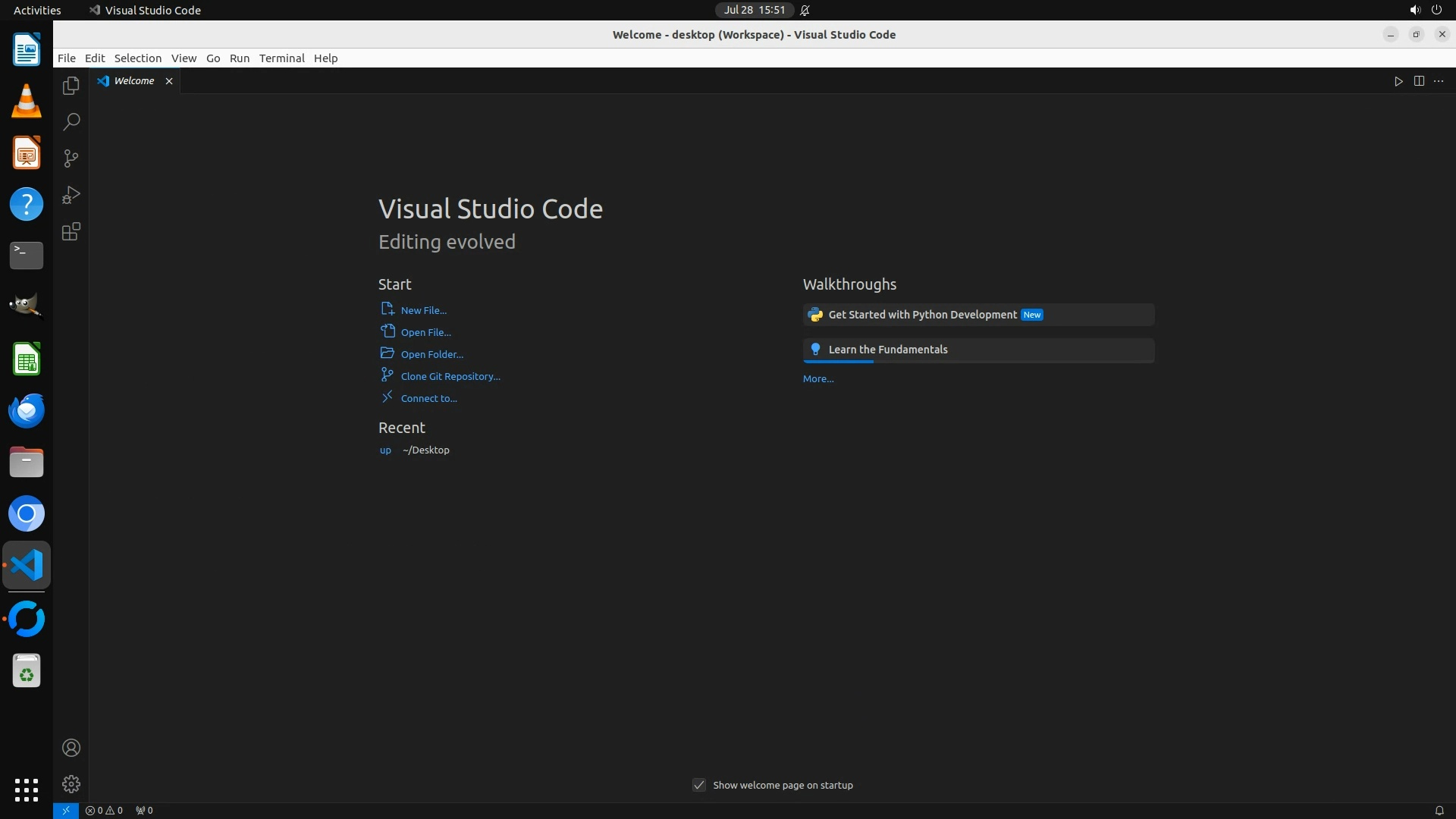Open the Source Control view

tap(71, 158)
